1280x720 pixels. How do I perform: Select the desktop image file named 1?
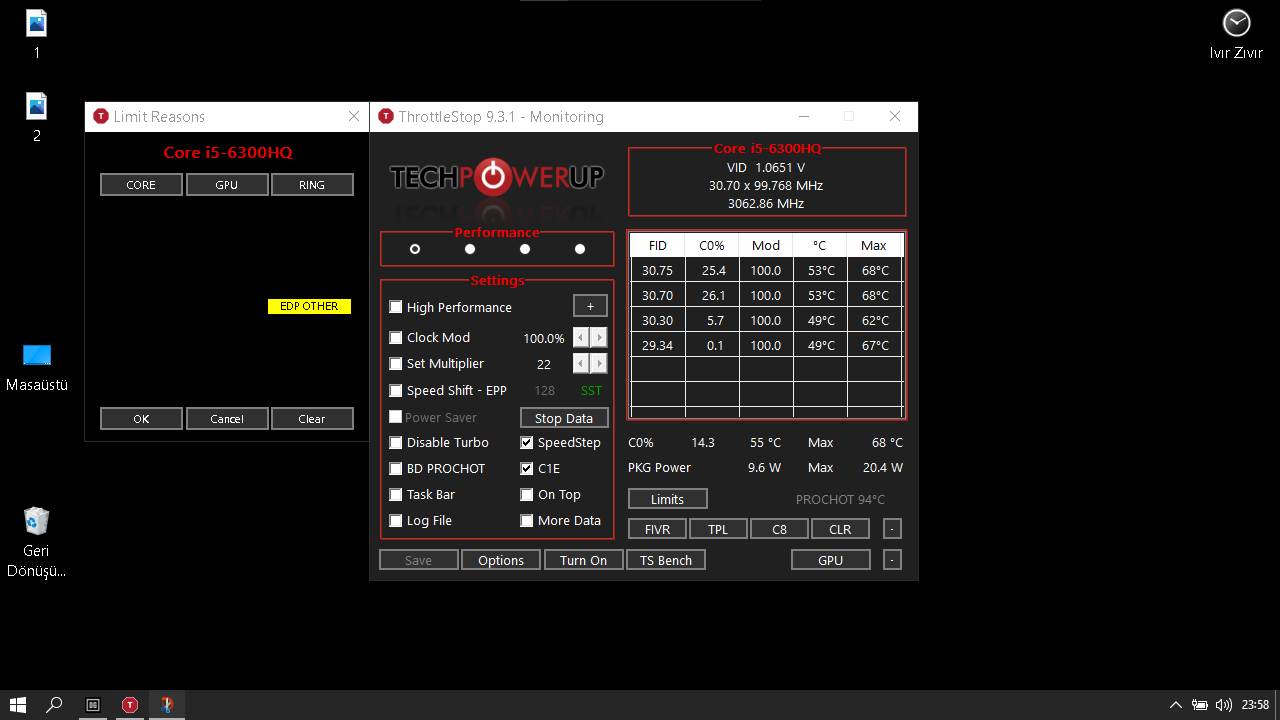pos(37,34)
